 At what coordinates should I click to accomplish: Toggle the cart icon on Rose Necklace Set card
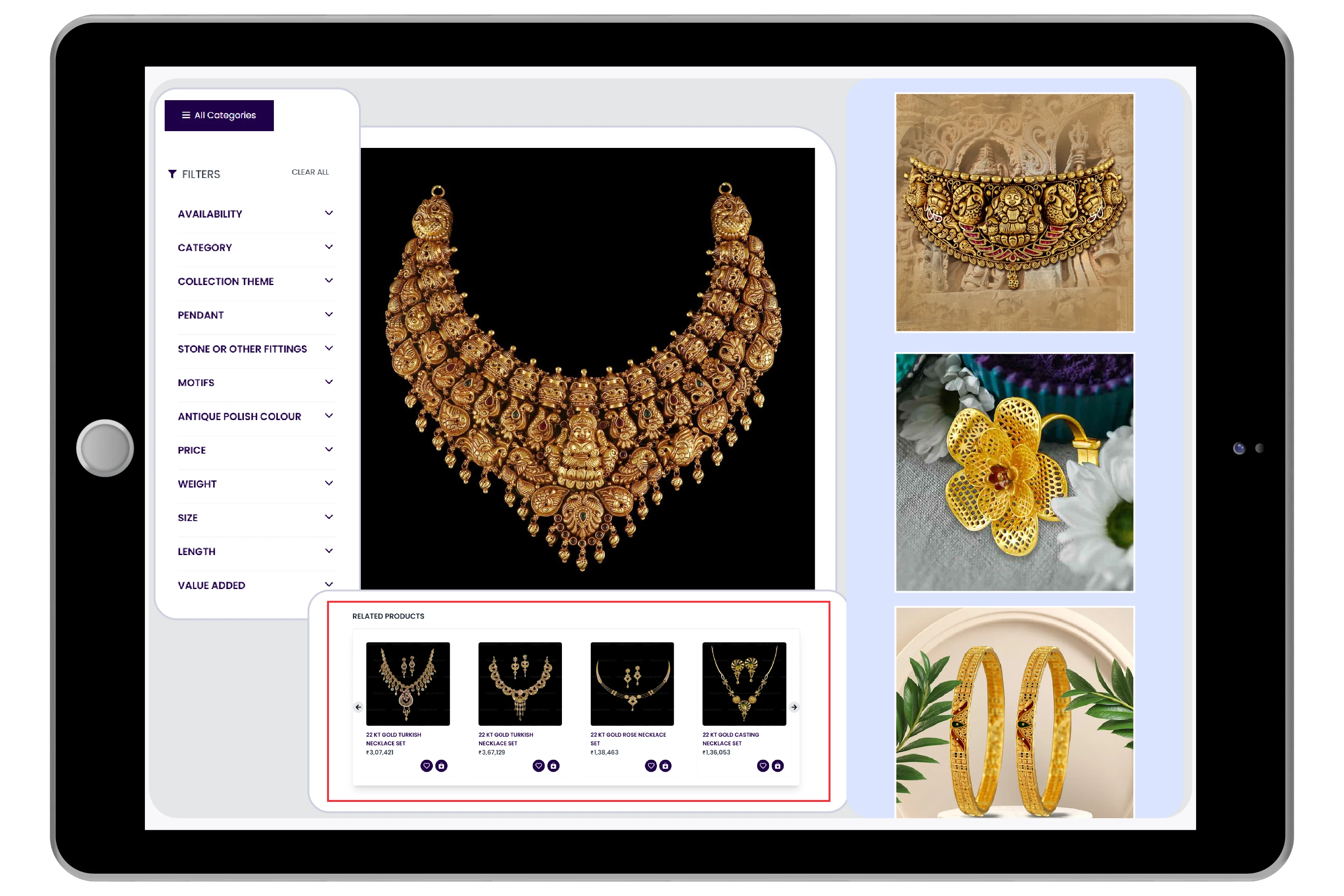(665, 765)
